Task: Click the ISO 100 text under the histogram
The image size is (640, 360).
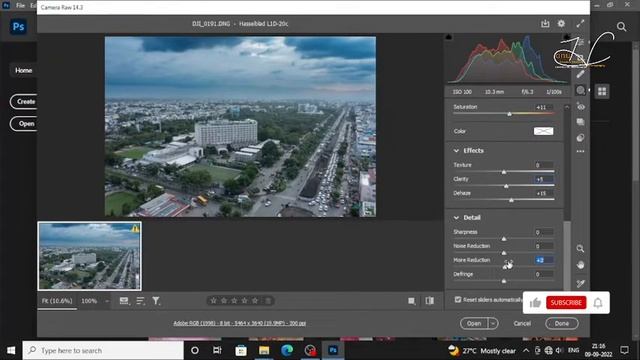Action: coord(462,92)
